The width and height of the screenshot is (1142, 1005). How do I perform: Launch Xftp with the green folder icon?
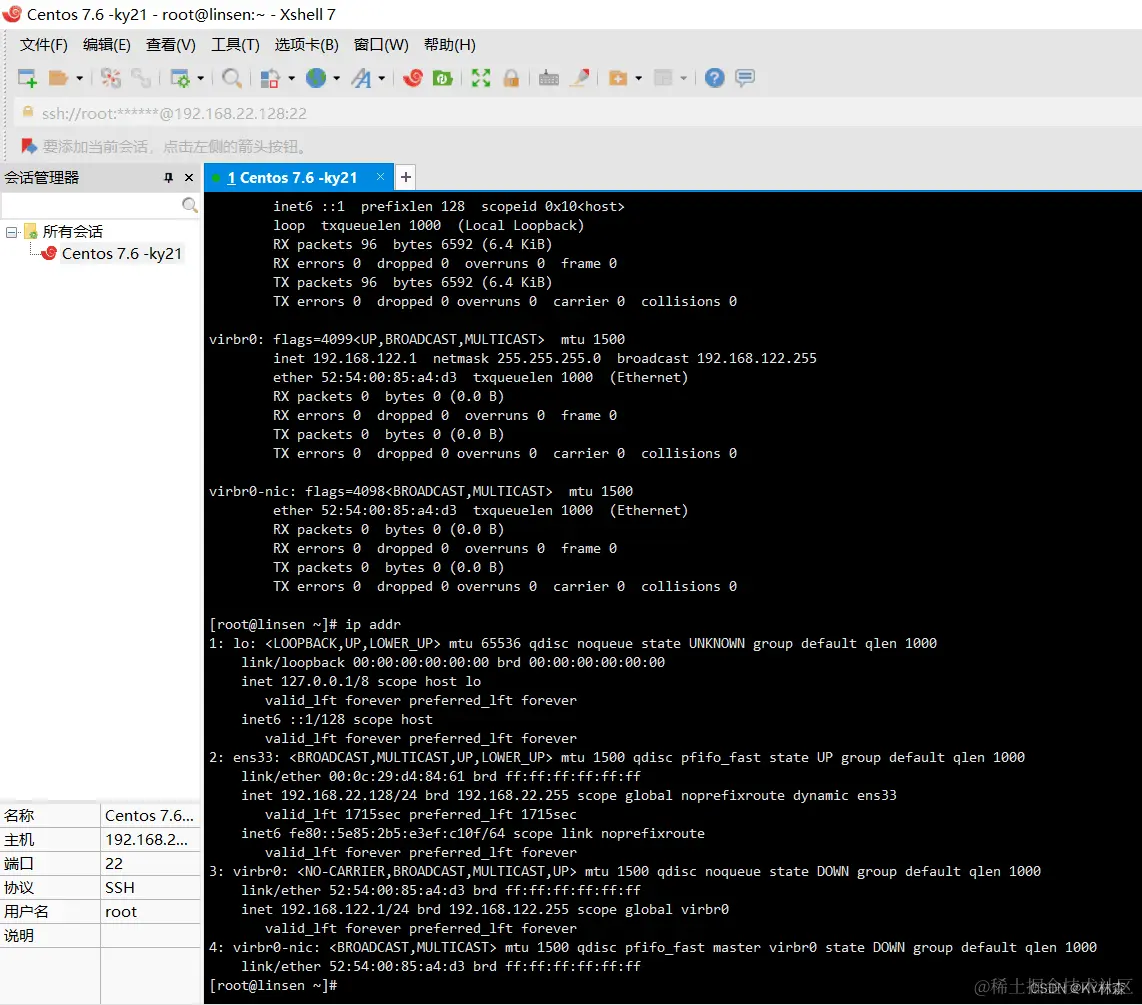[443, 78]
